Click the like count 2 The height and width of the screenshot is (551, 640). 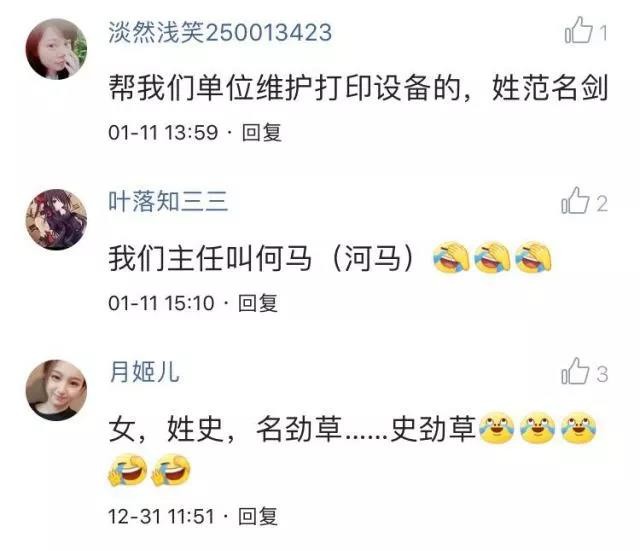coord(602,204)
